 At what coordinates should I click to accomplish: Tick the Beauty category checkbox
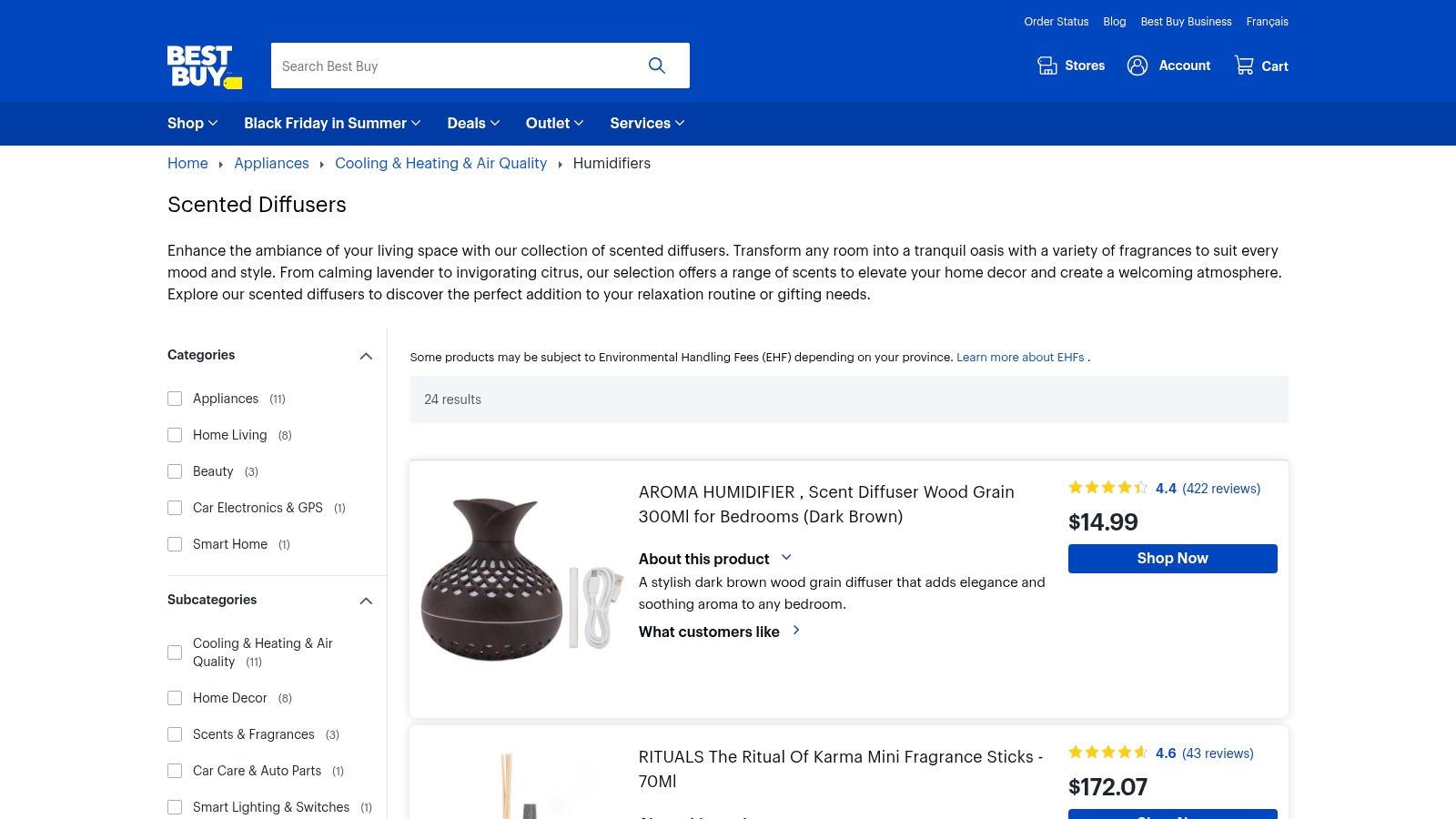pos(175,471)
